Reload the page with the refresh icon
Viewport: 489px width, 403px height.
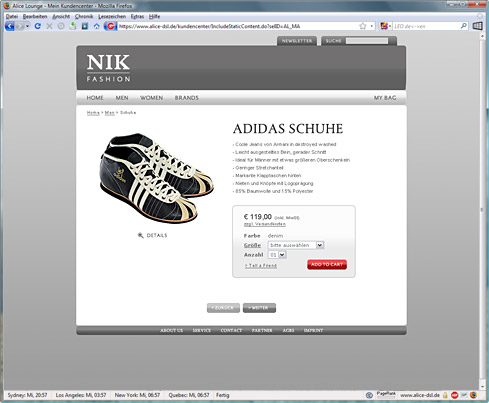coord(38,26)
